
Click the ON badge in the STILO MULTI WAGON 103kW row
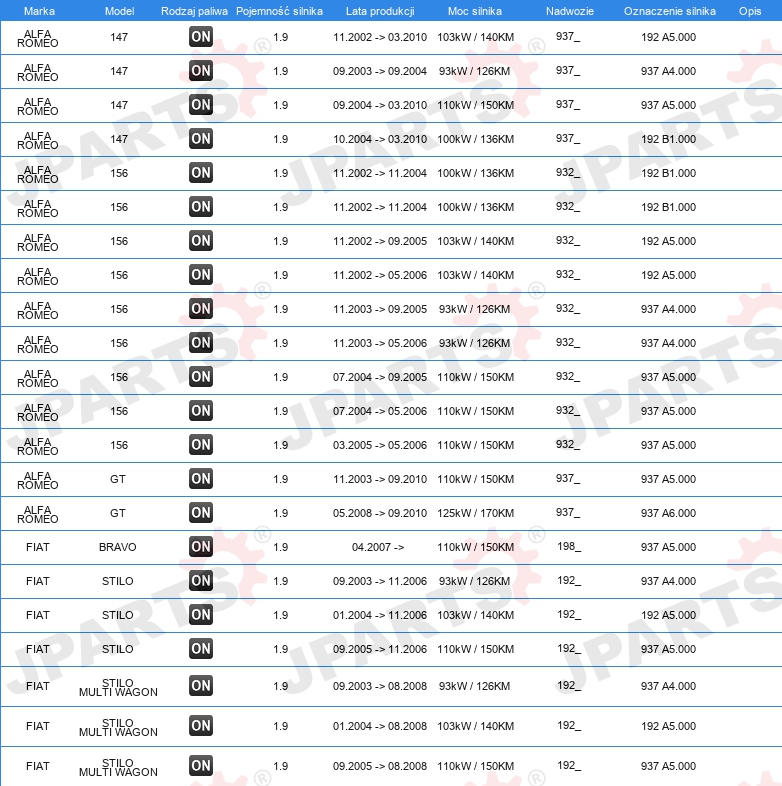(x=201, y=726)
